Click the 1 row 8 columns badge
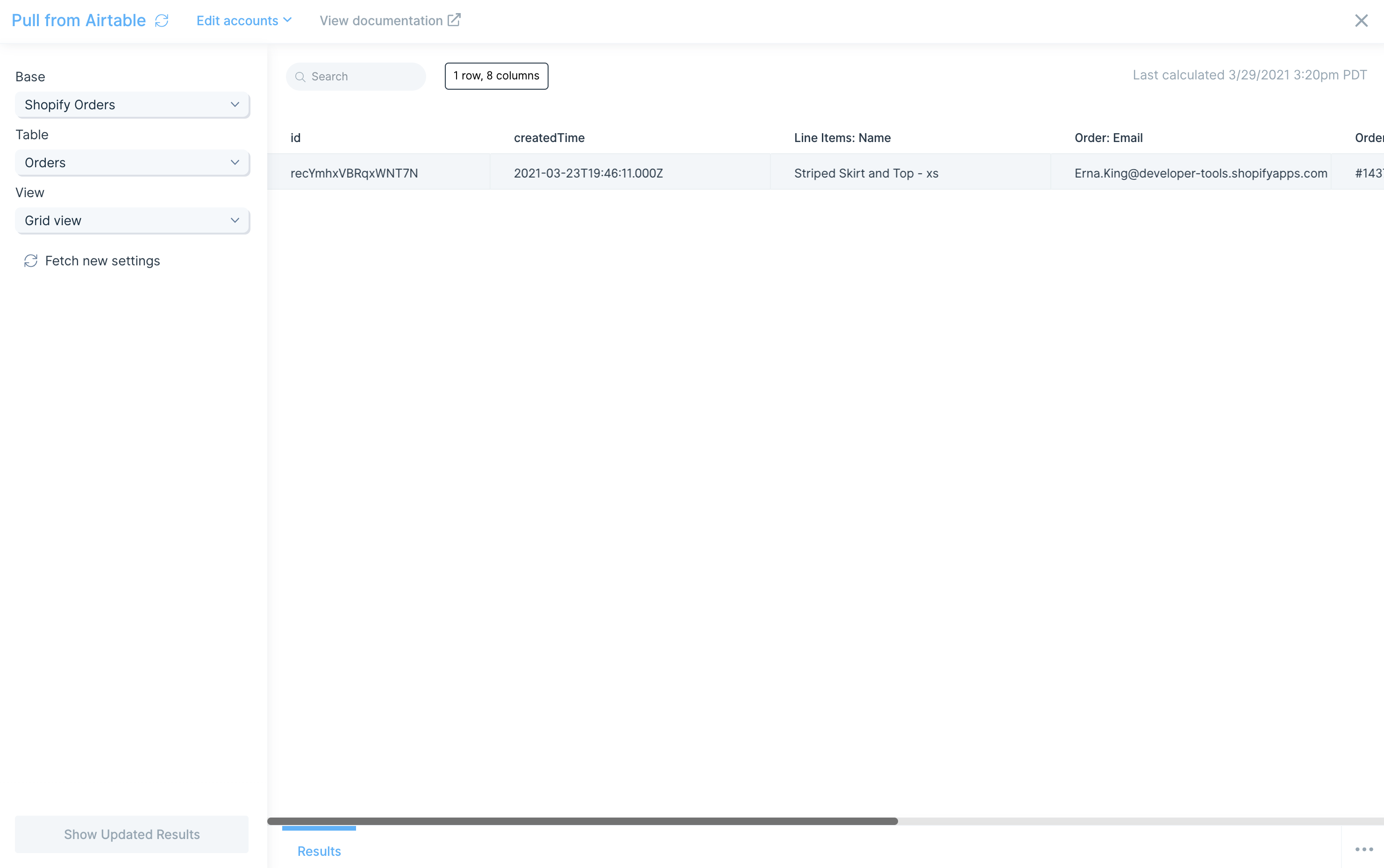Viewport: 1384px width, 868px height. coord(497,76)
